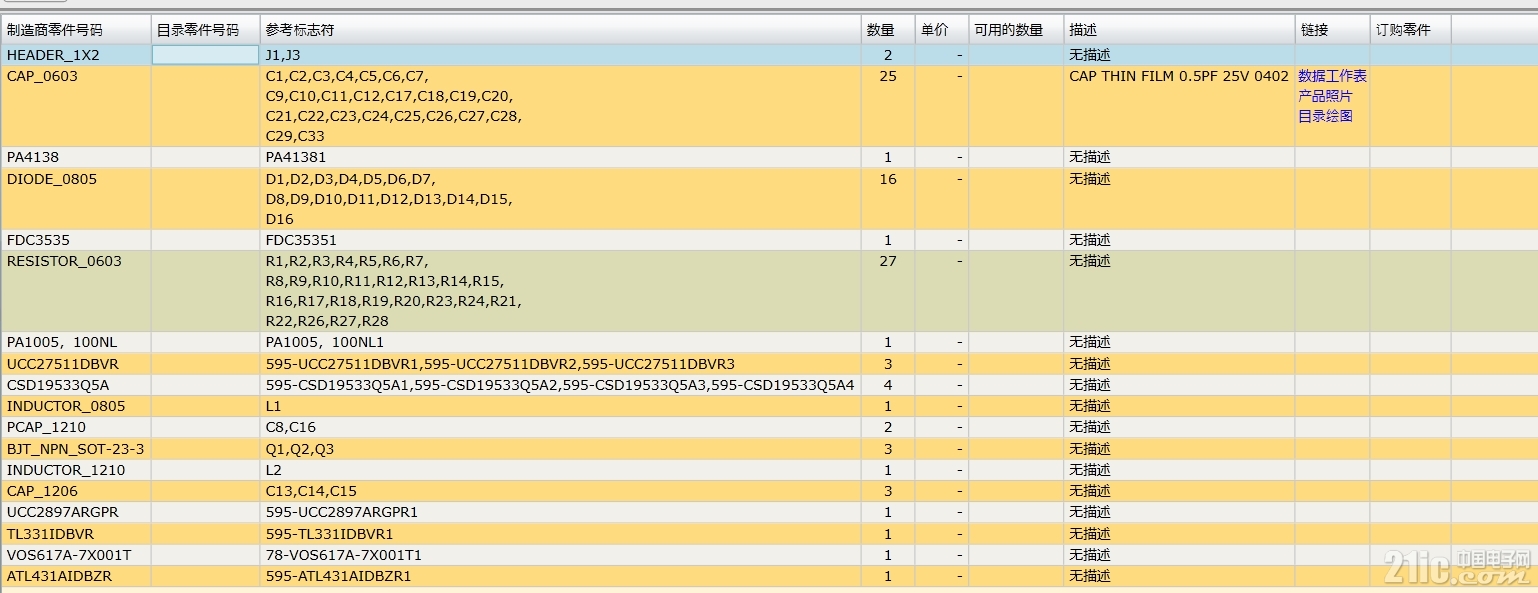The width and height of the screenshot is (1538, 593).
Task: Click the CAP THIN FILM 0.5PF description
Action: pyautogui.click(x=1179, y=76)
